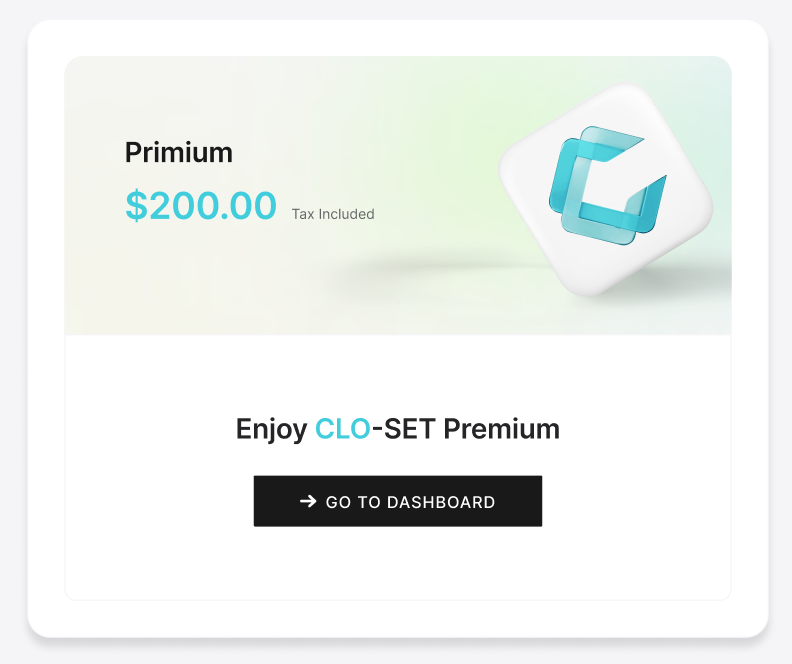Image resolution: width=792 pixels, height=664 pixels.
Task: Click the word Enjoy in the heading
Action: 271,430
